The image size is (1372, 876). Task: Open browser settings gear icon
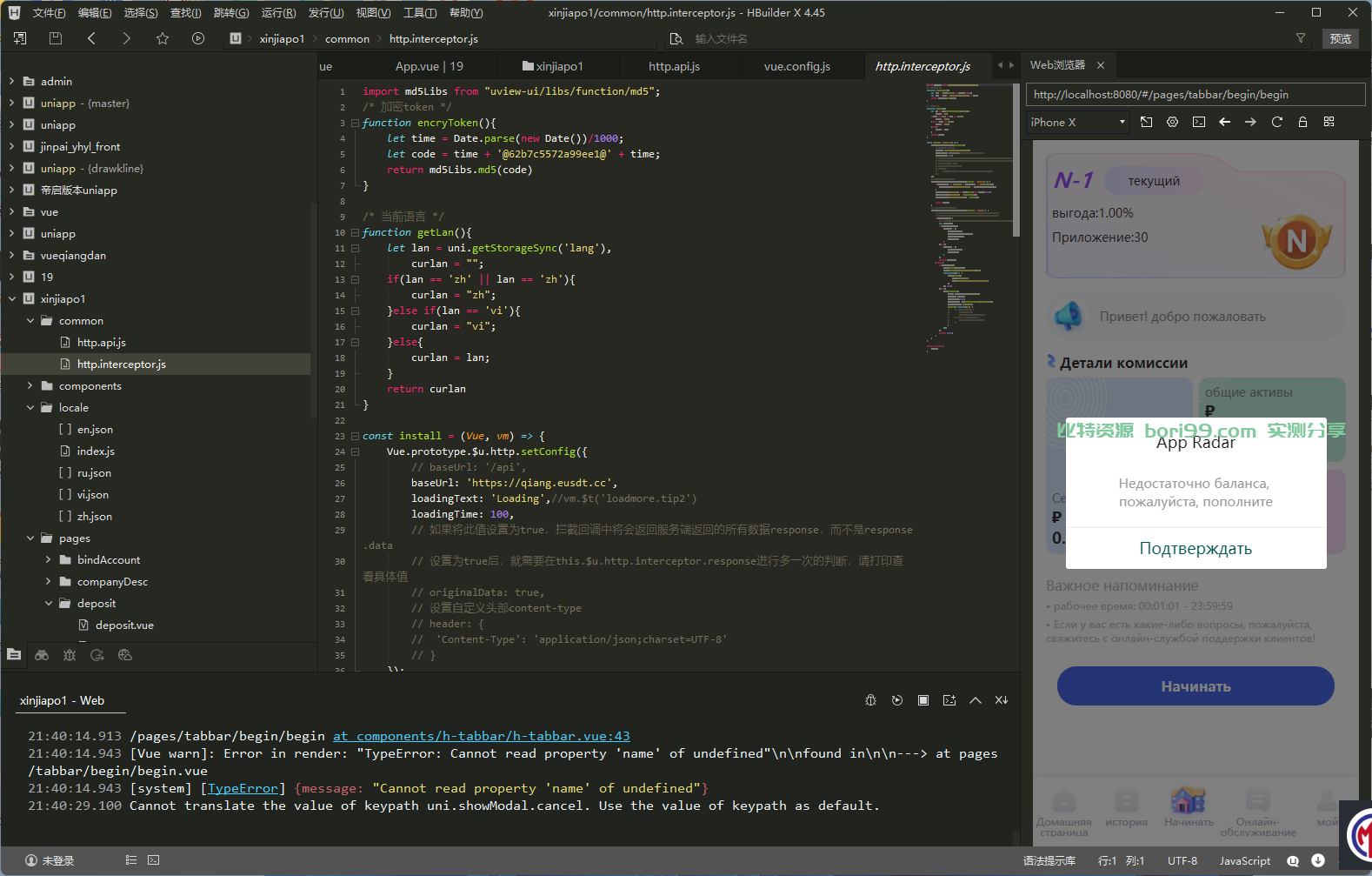pyautogui.click(x=1172, y=122)
